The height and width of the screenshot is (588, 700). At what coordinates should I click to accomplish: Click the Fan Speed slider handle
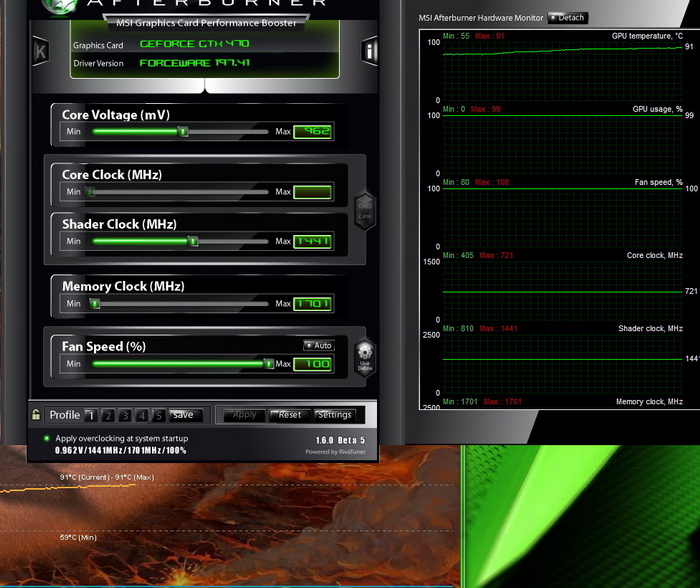(269, 364)
